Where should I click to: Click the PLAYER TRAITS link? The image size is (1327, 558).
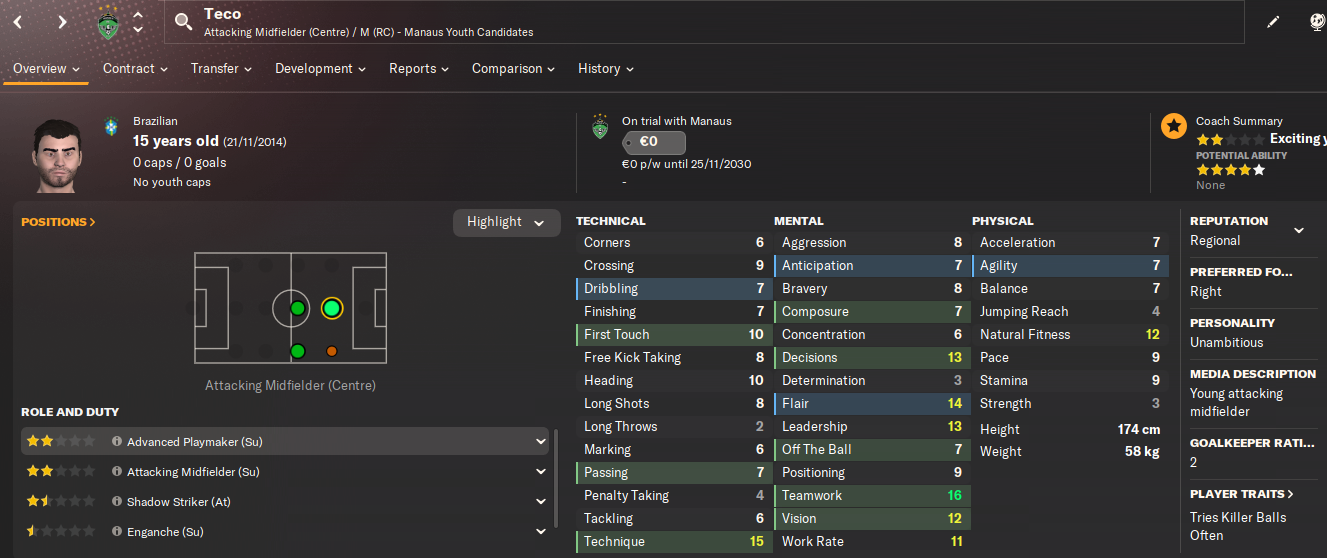click(x=1241, y=494)
